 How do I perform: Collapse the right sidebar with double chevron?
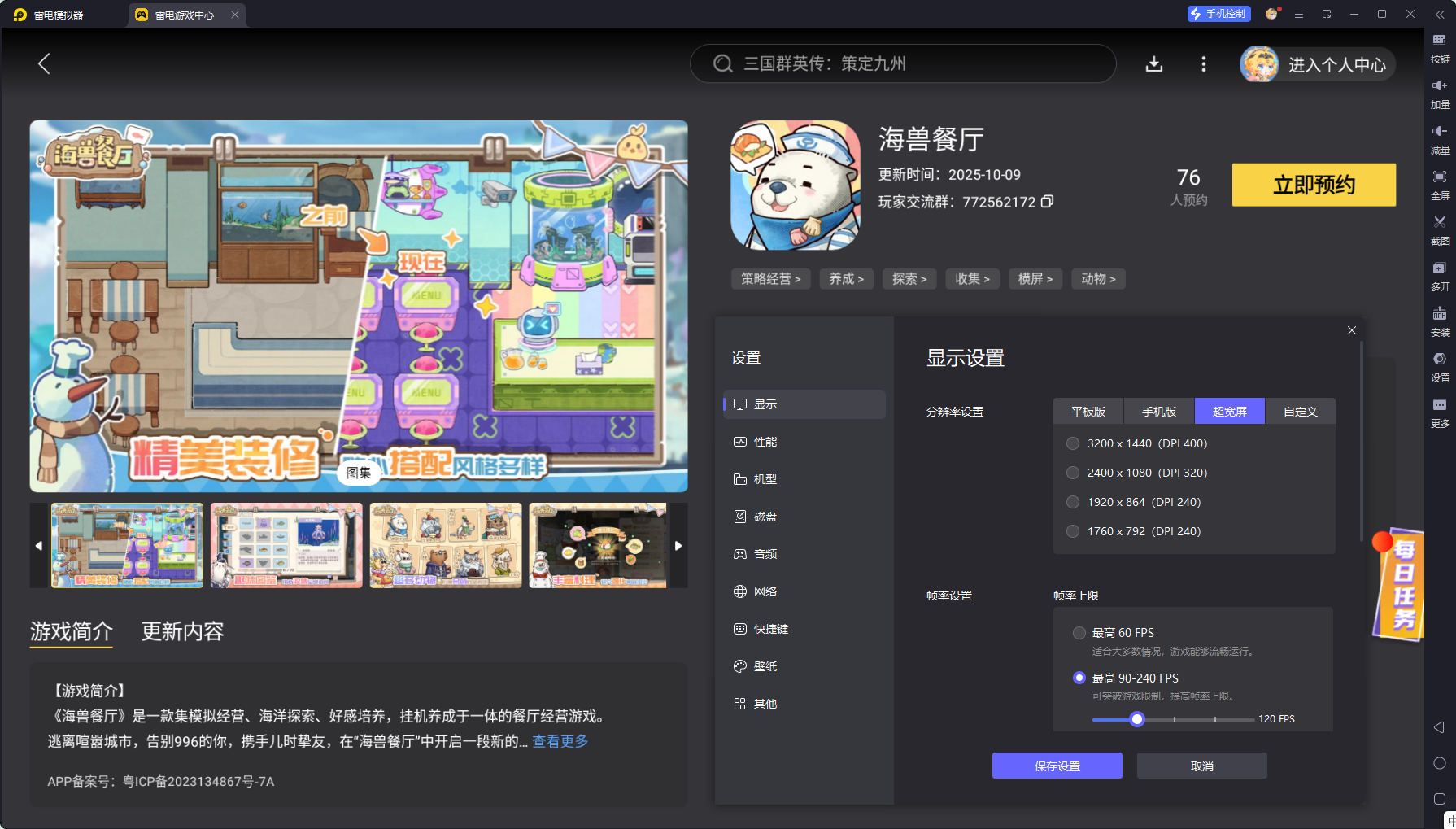click(x=1440, y=14)
